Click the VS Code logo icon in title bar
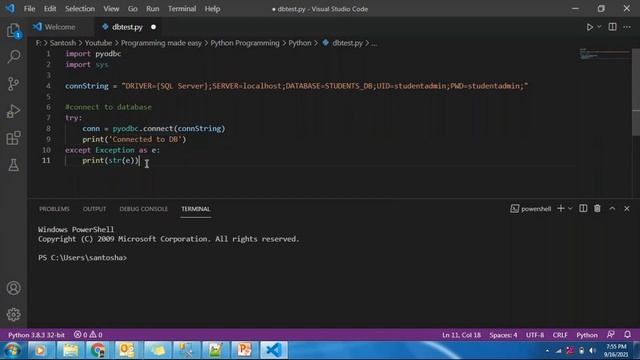Image resolution: width=640 pixels, height=360 pixels. coord(10,8)
